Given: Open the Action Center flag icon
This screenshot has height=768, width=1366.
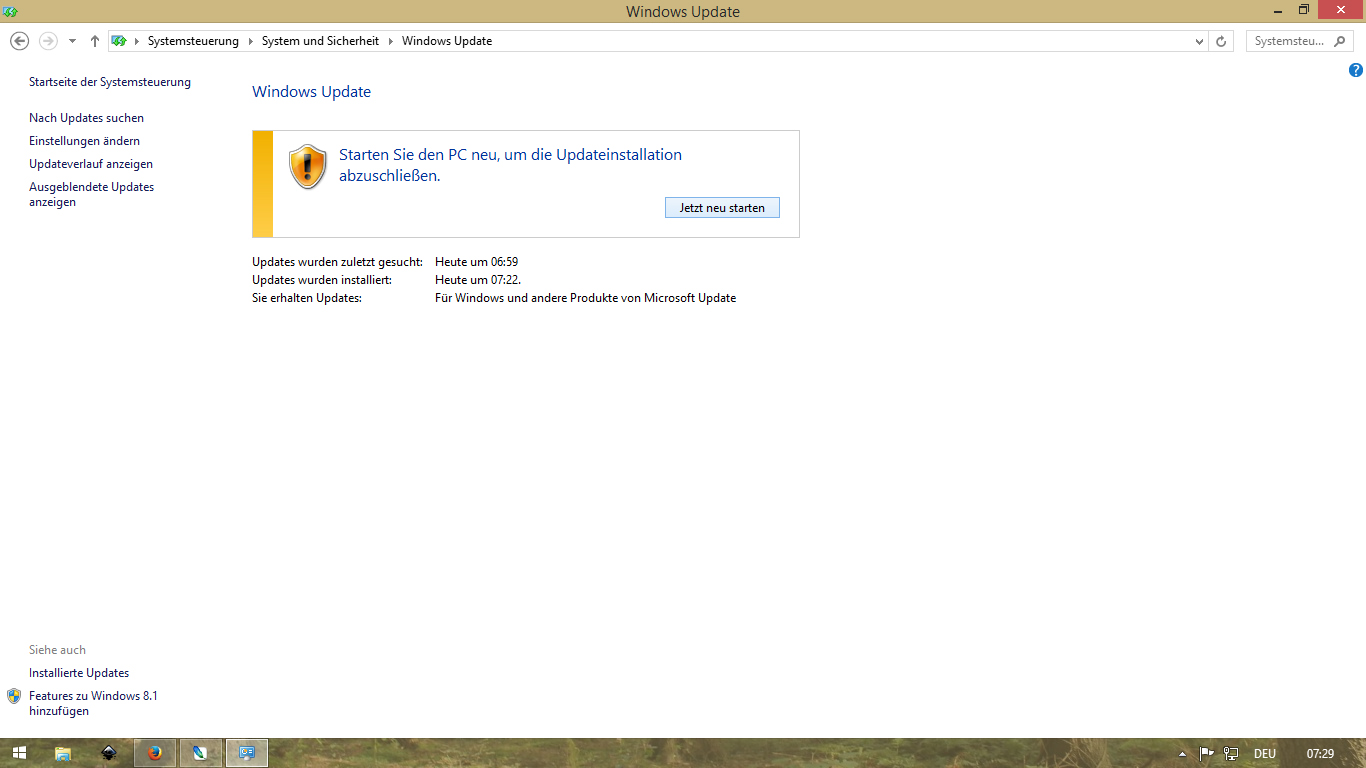Looking at the screenshot, I should coord(1207,753).
